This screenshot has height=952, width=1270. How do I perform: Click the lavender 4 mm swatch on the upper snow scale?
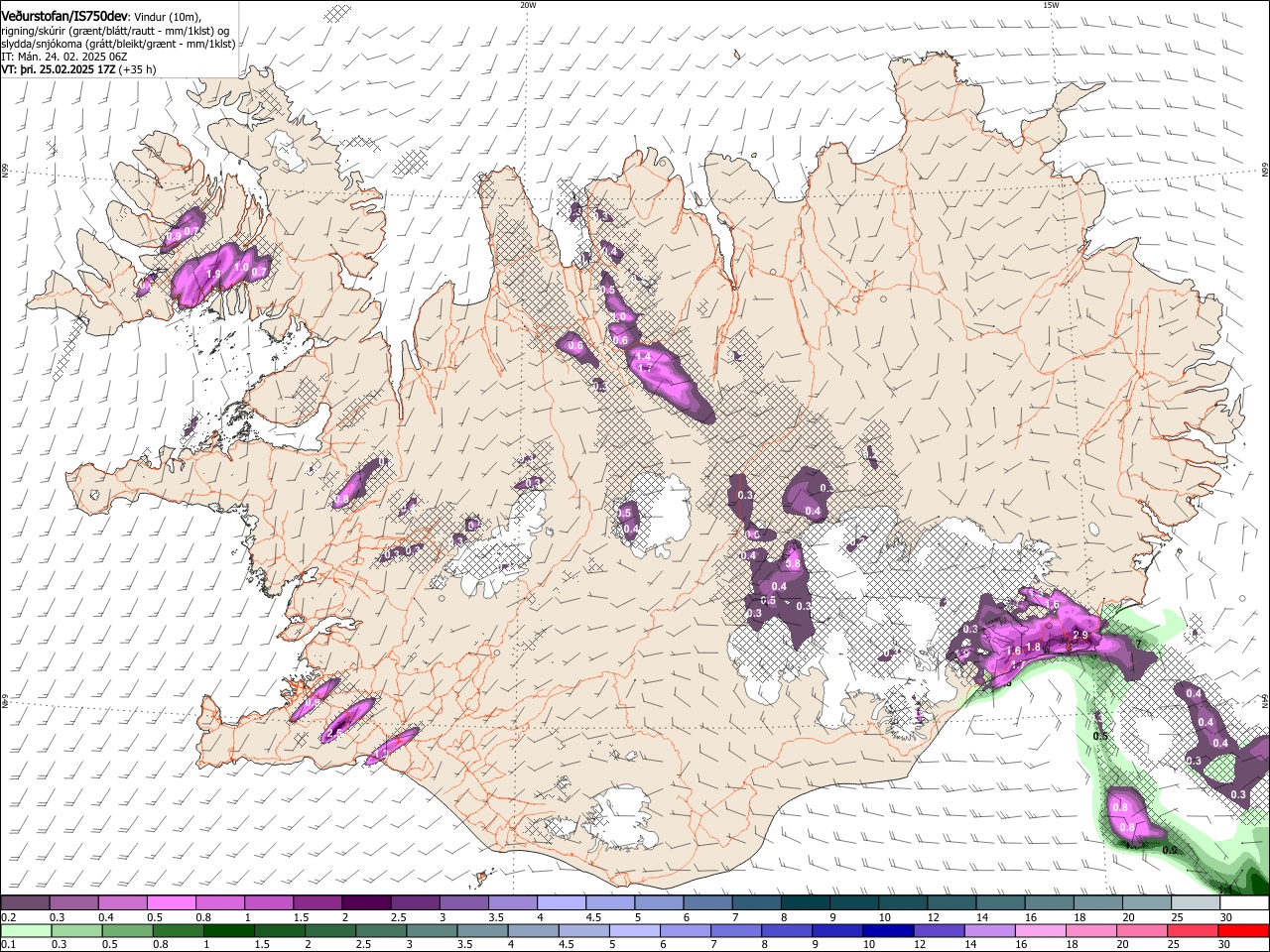[x=561, y=903]
